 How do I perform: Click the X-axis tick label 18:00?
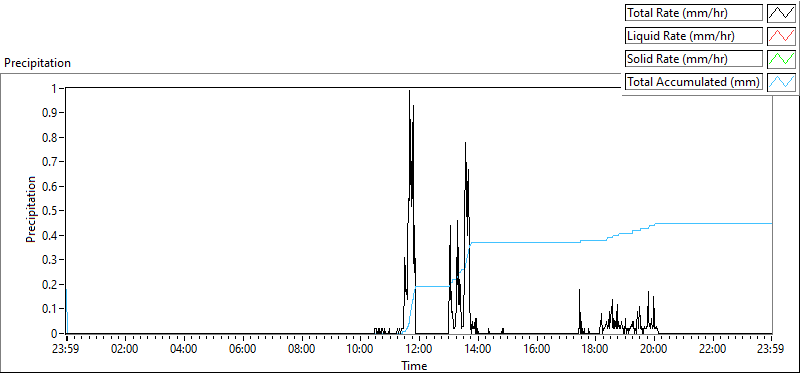pyautogui.click(x=595, y=350)
